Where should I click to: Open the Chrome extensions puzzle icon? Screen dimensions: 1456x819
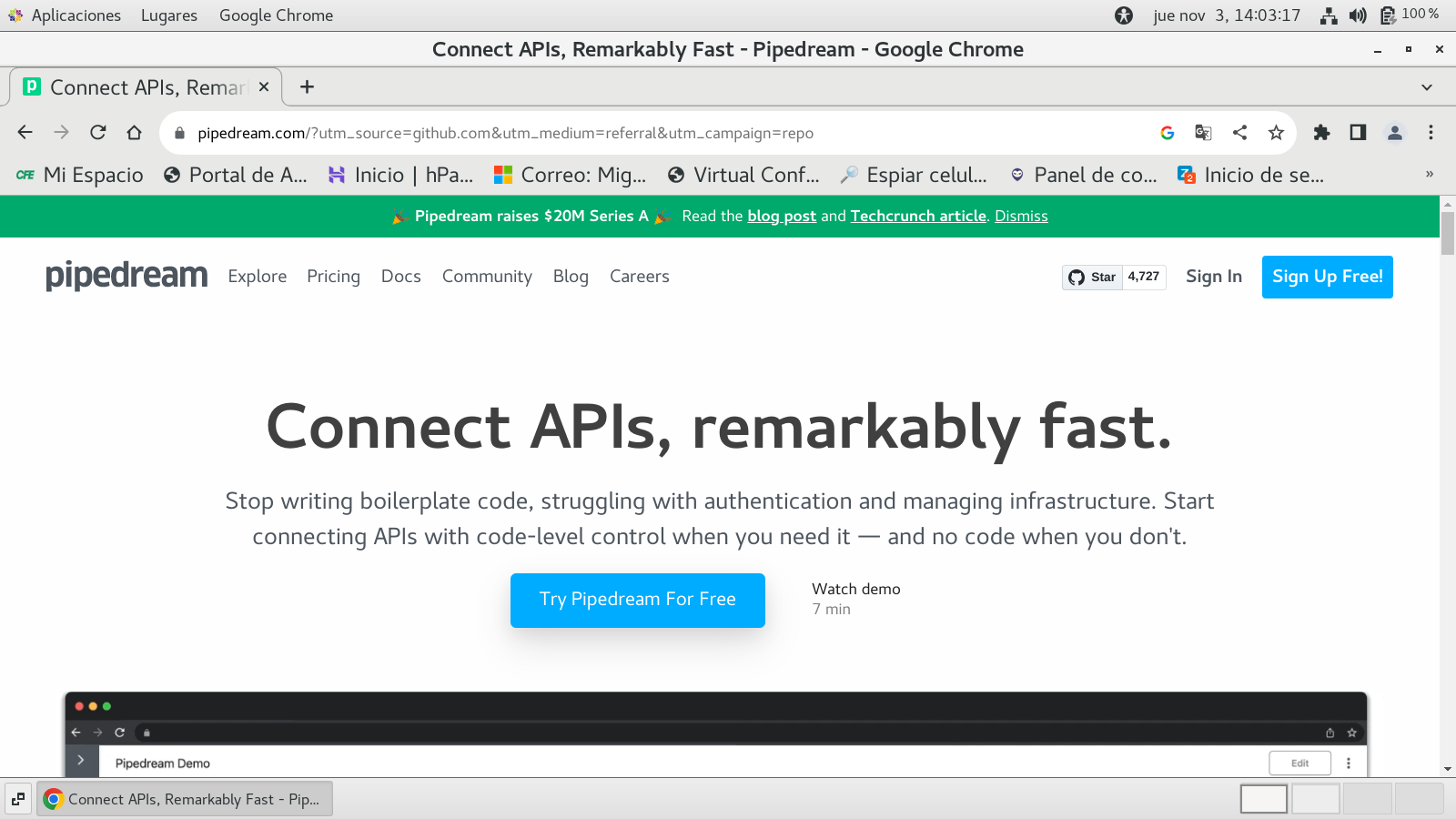[x=1321, y=133]
